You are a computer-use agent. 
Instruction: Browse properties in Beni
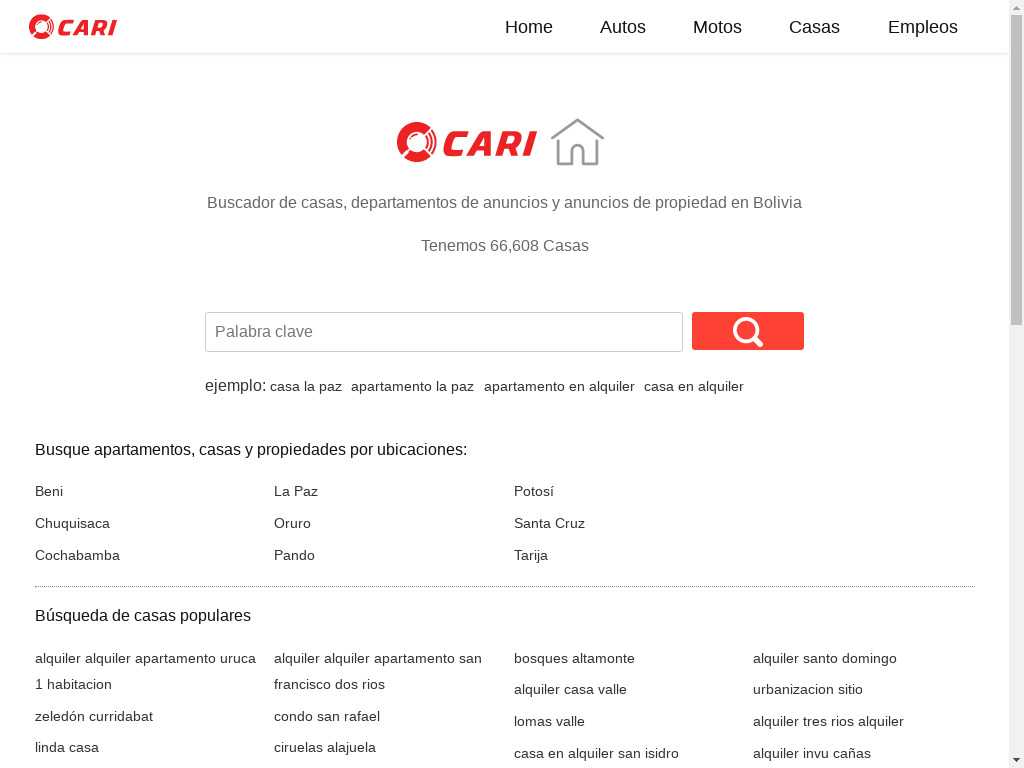click(49, 491)
